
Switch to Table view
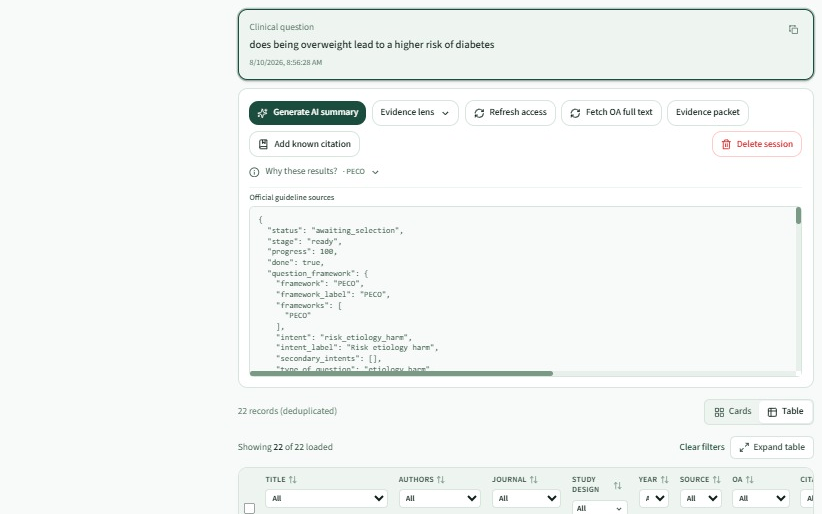coord(785,412)
